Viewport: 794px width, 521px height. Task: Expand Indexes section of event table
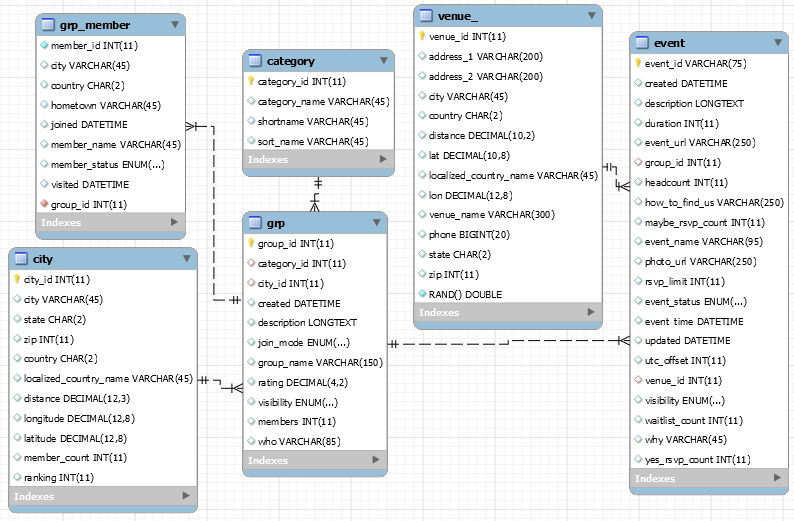point(777,477)
